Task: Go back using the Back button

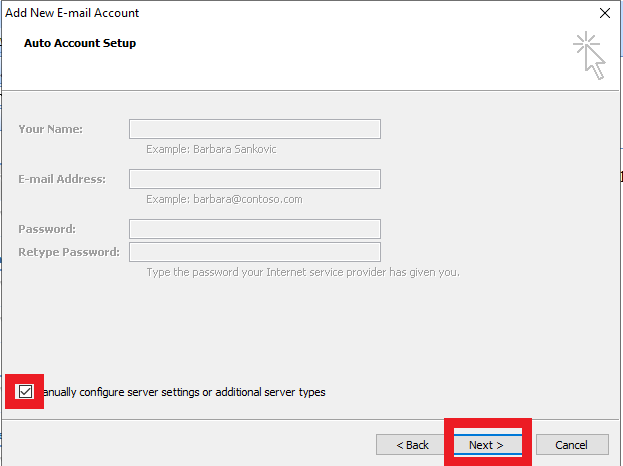Action: pos(412,445)
